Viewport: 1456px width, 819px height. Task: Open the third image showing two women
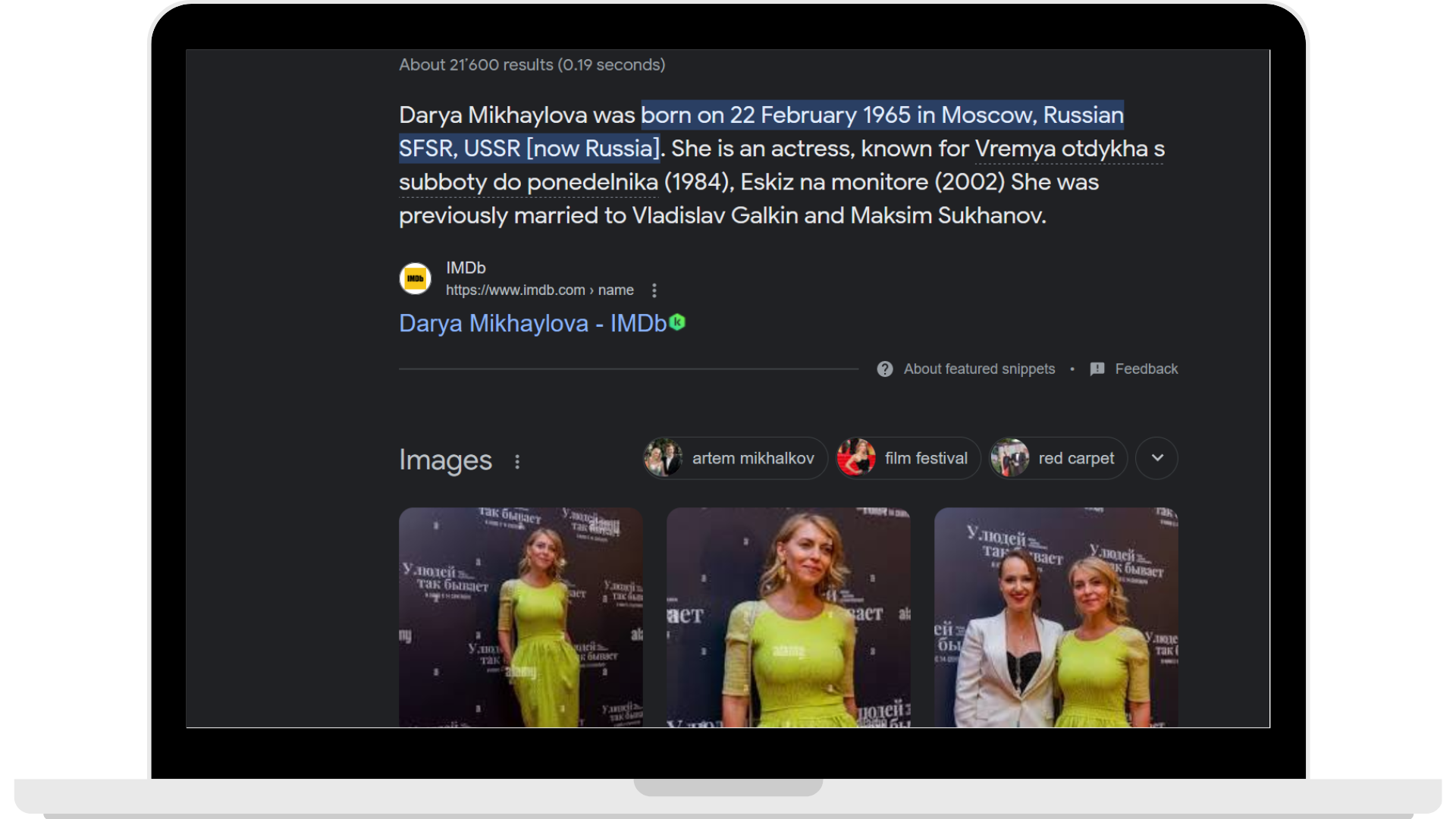pos(1056,617)
